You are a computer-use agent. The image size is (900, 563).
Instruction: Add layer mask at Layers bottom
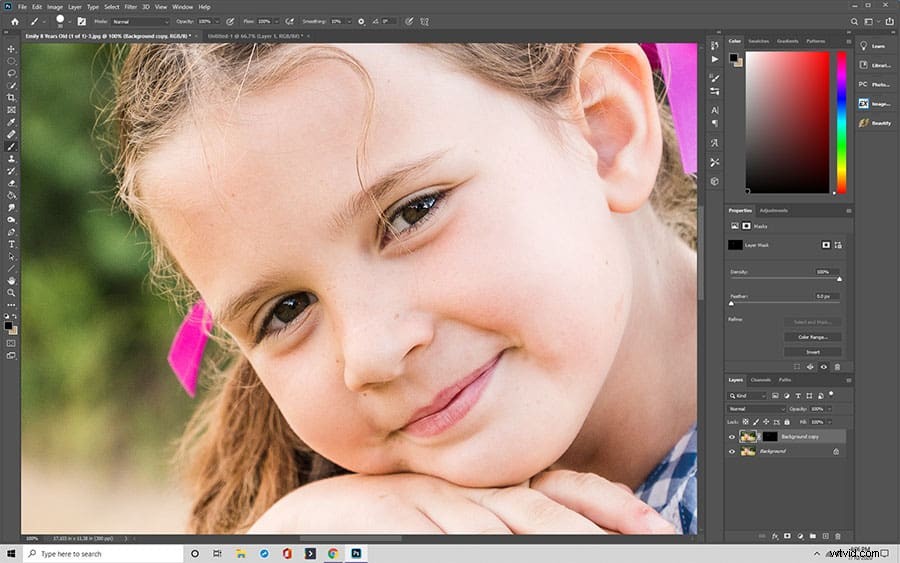(788, 536)
